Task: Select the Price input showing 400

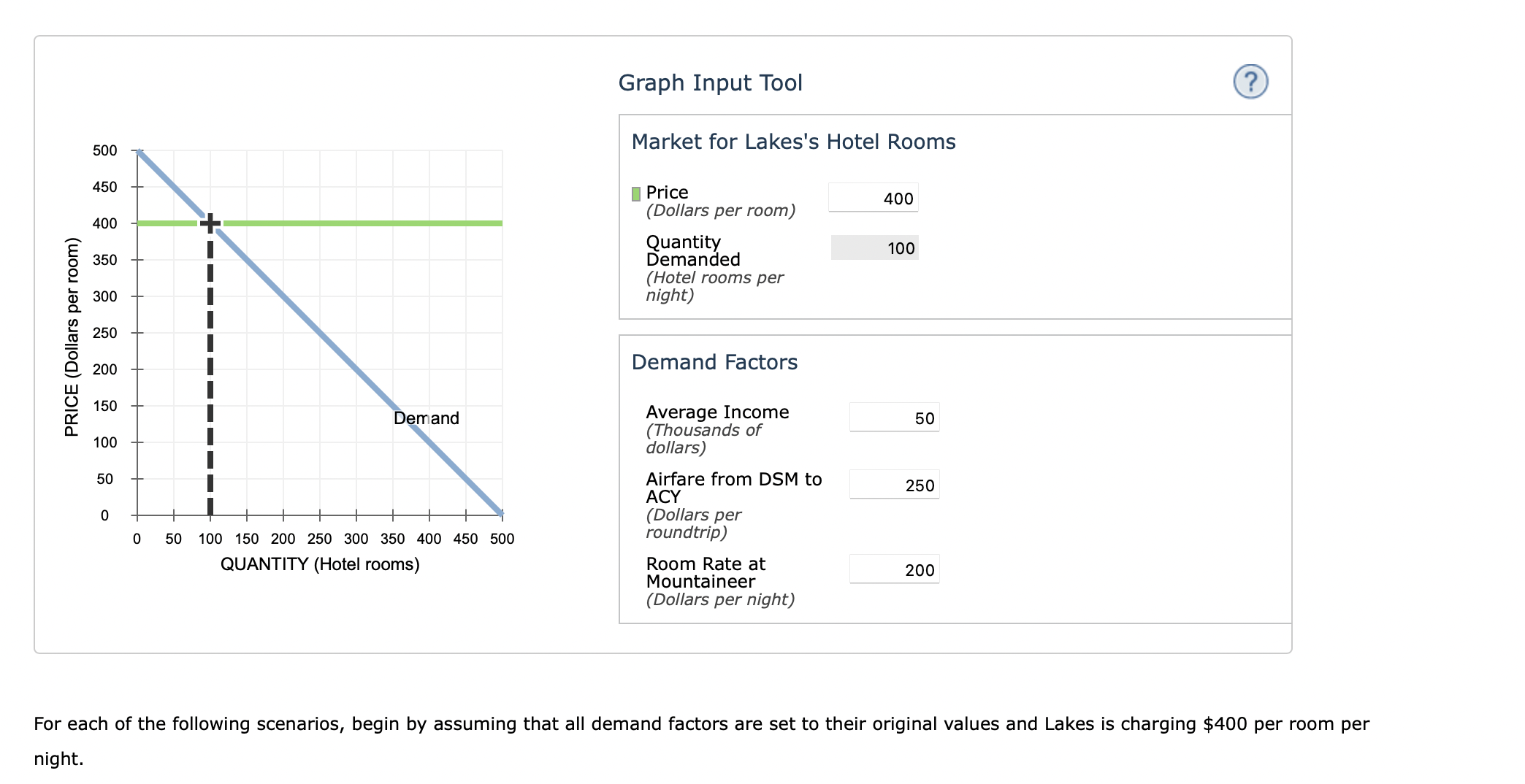Action: [x=873, y=198]
